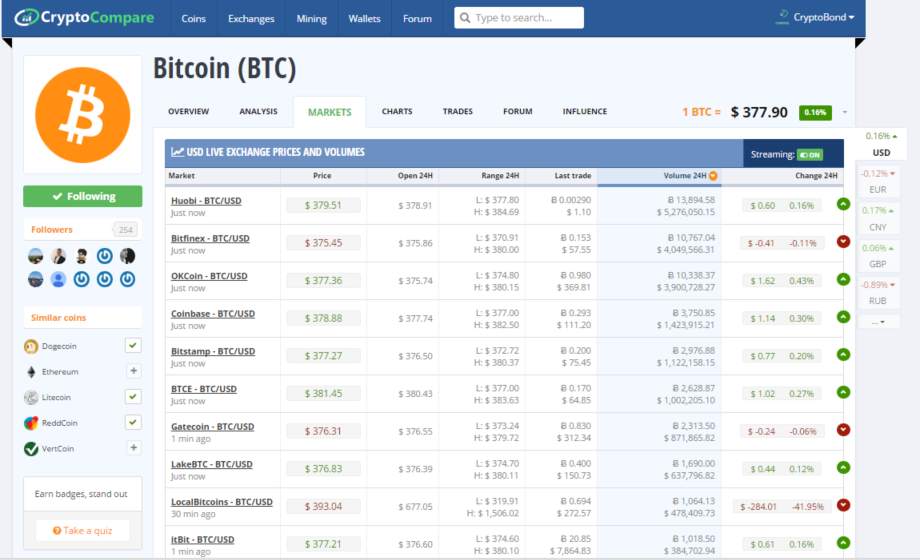
Task: Select the CNY currency option
Action: tap(878, 218)
